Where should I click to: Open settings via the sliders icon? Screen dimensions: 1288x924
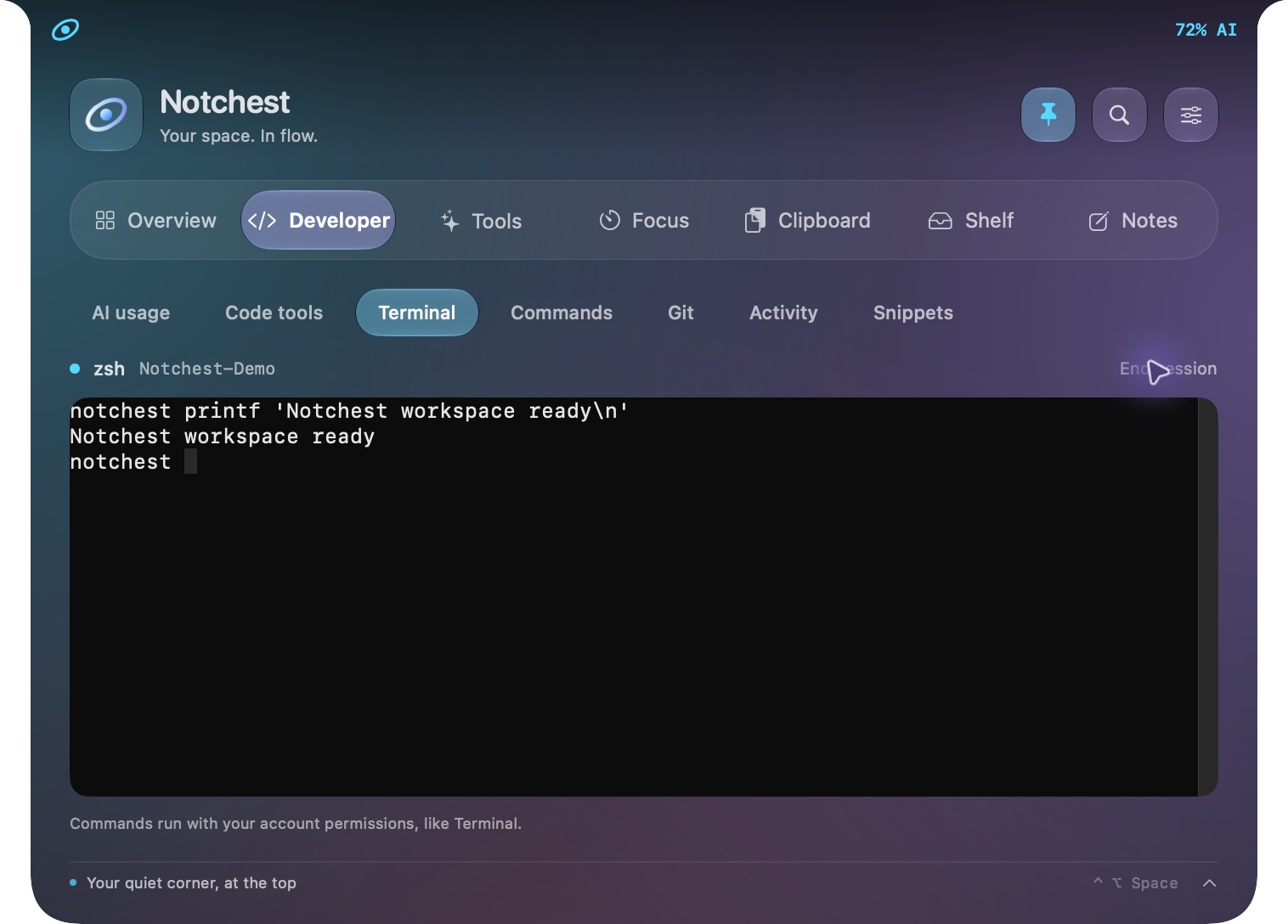[1191, 115]
